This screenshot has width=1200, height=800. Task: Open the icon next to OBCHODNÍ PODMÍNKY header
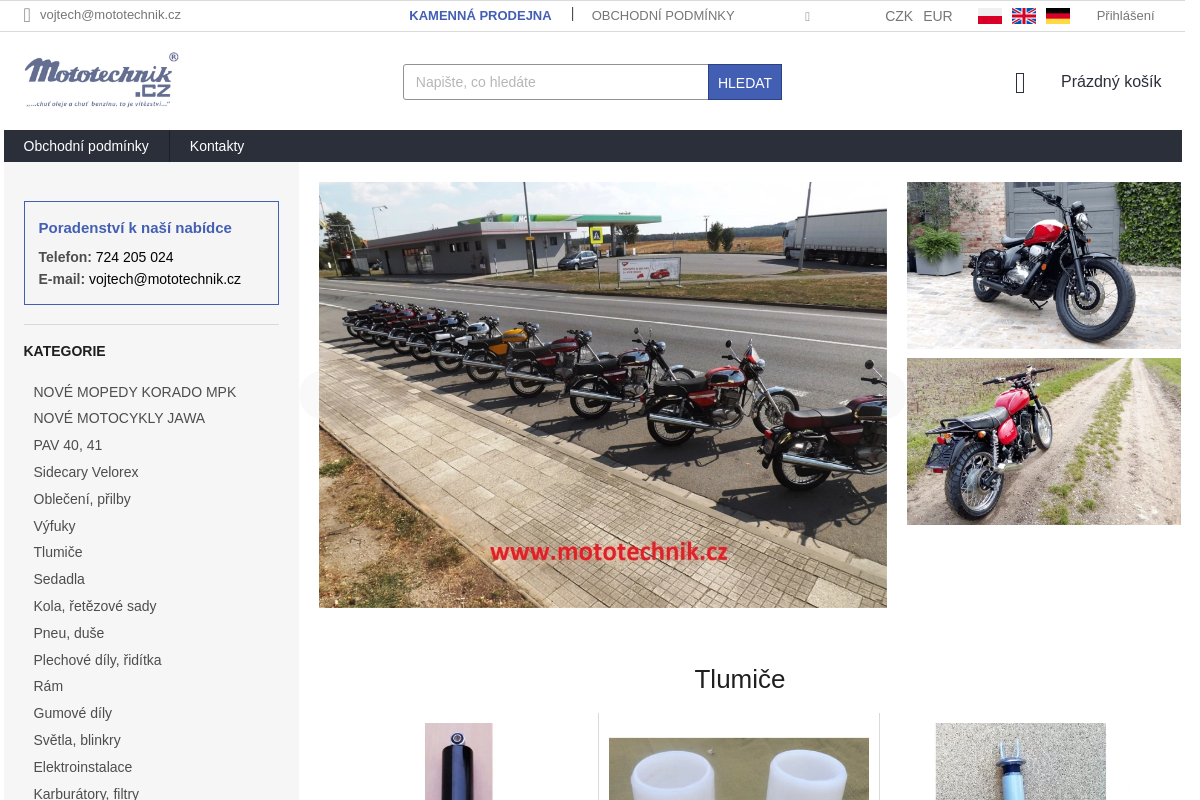806,16
